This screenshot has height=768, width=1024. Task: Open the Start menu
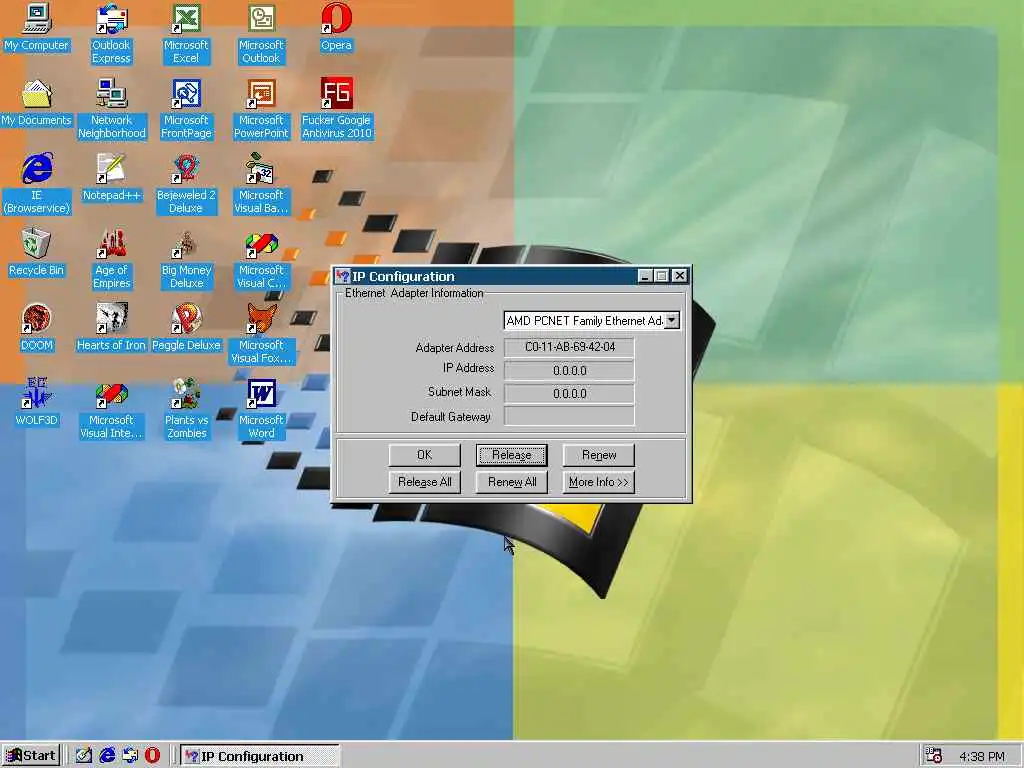point(31,756)
